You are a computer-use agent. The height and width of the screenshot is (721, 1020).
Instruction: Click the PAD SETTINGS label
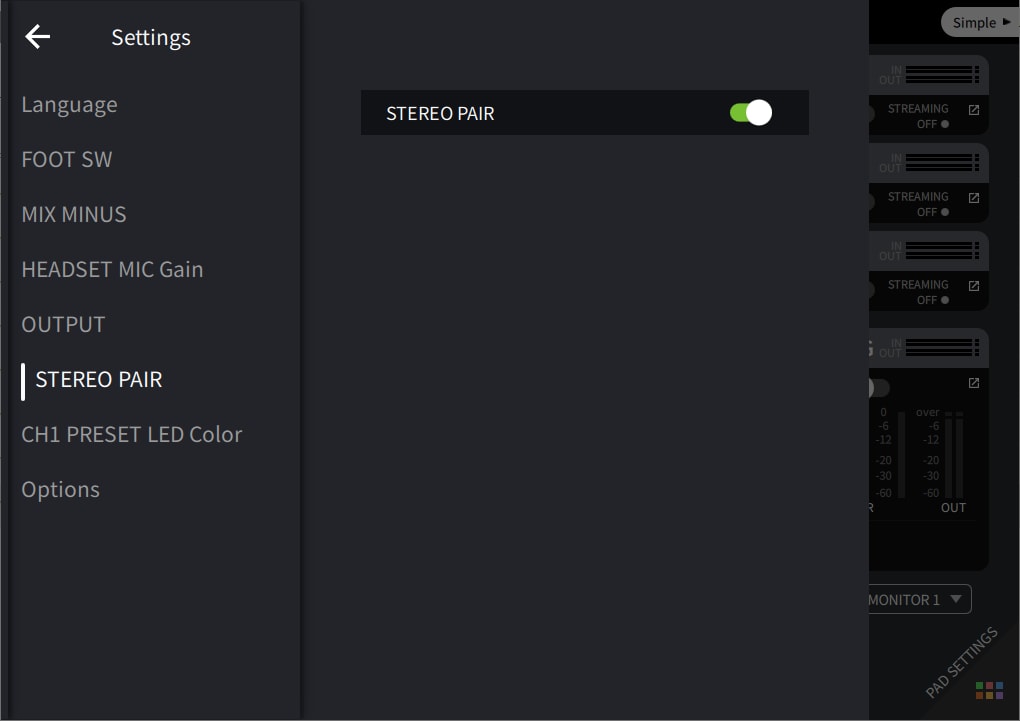[960, 661]
